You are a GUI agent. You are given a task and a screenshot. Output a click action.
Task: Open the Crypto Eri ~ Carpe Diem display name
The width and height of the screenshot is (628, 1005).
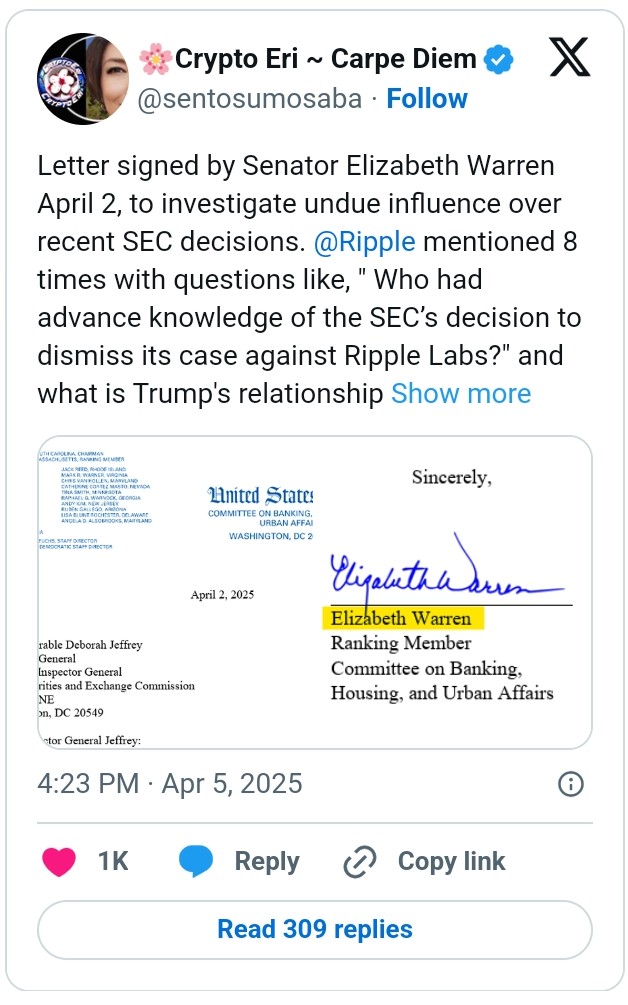click(325, 60)
